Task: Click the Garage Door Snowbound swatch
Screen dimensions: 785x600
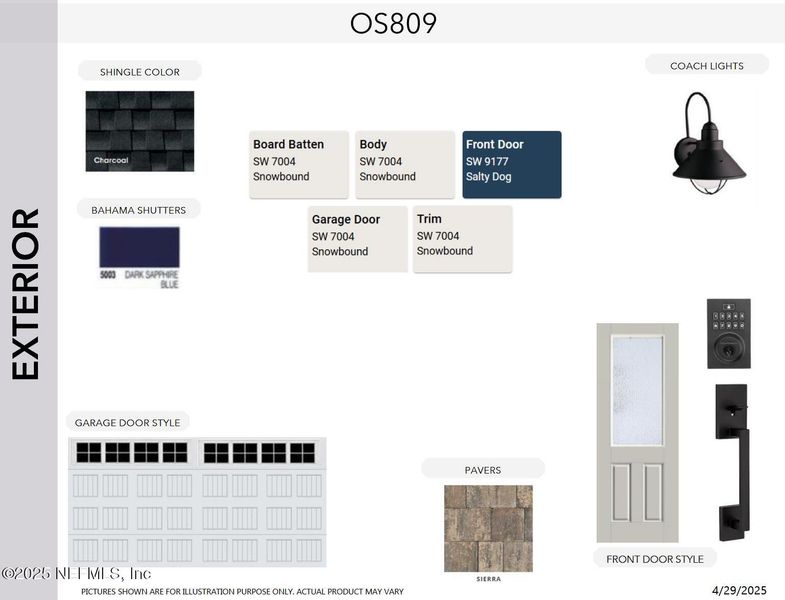Action: point(357,239)
